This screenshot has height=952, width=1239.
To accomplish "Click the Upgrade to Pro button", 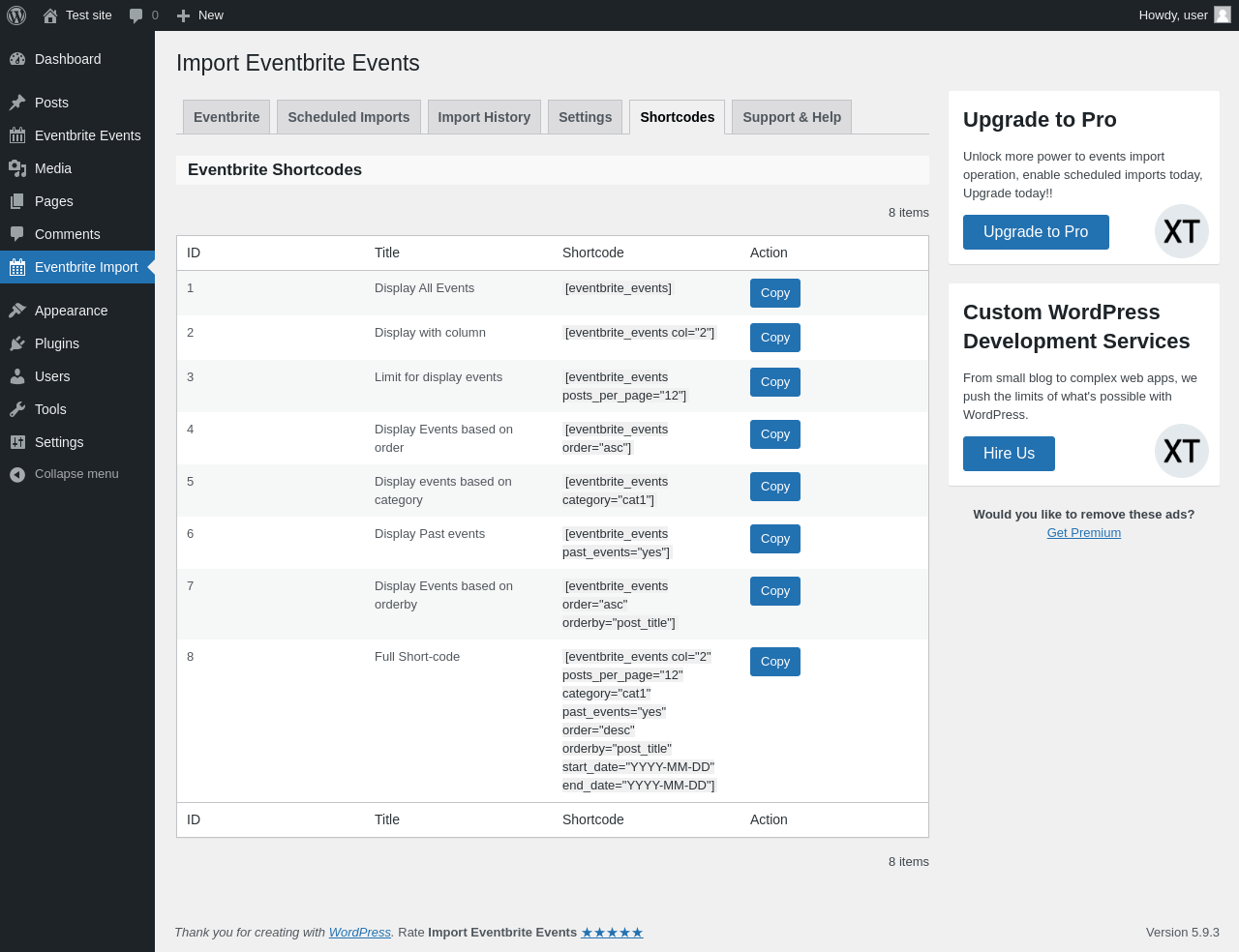I will (x=1036, y=232).
